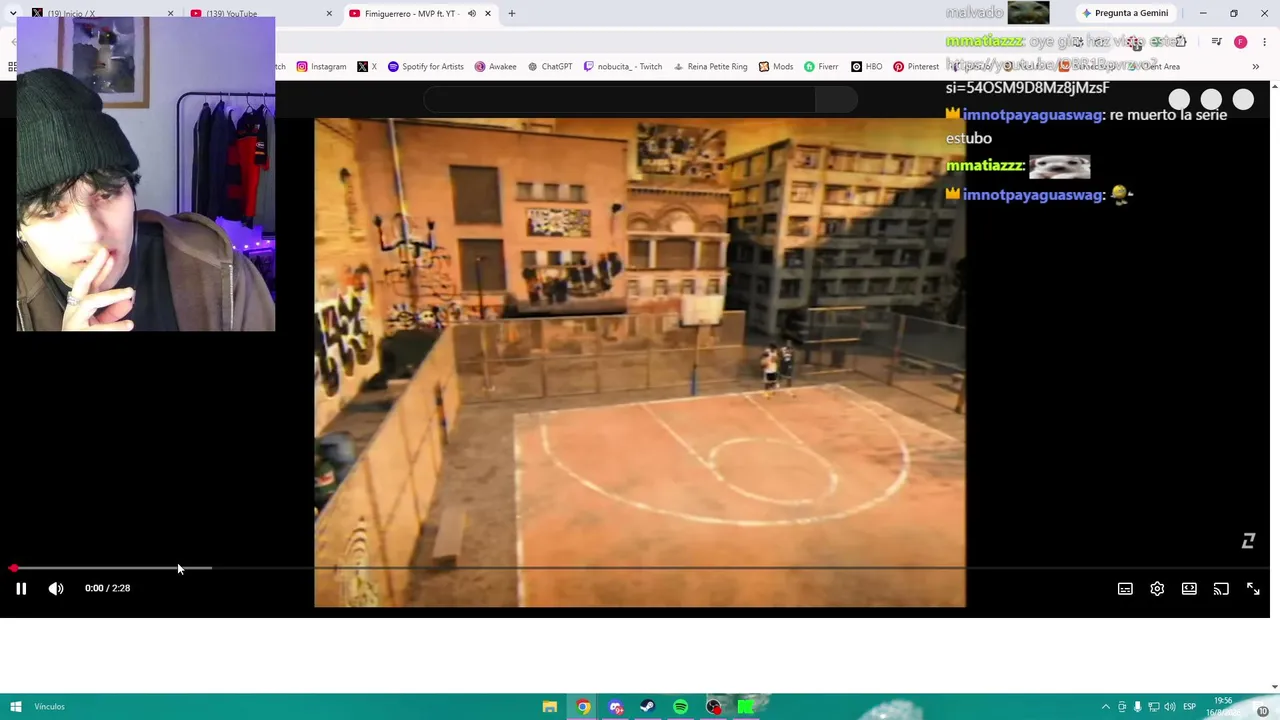Viewport: 1280px width, 720px height.
Task: Open the video player settings gear
Action: click(x=1157, y=589)
